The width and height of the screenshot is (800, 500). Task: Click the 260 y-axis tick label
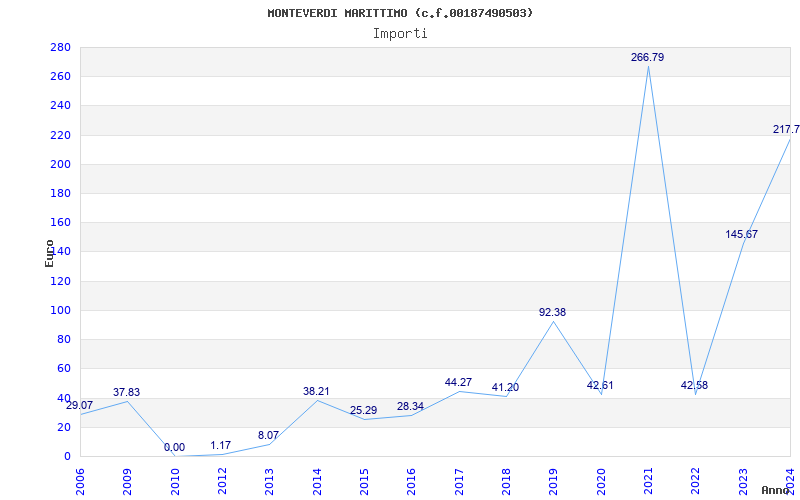(60, 77)
